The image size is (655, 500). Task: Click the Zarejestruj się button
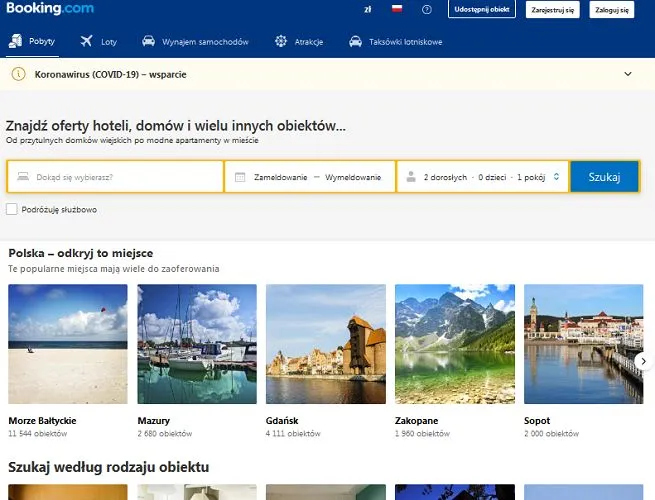point(552,10)
